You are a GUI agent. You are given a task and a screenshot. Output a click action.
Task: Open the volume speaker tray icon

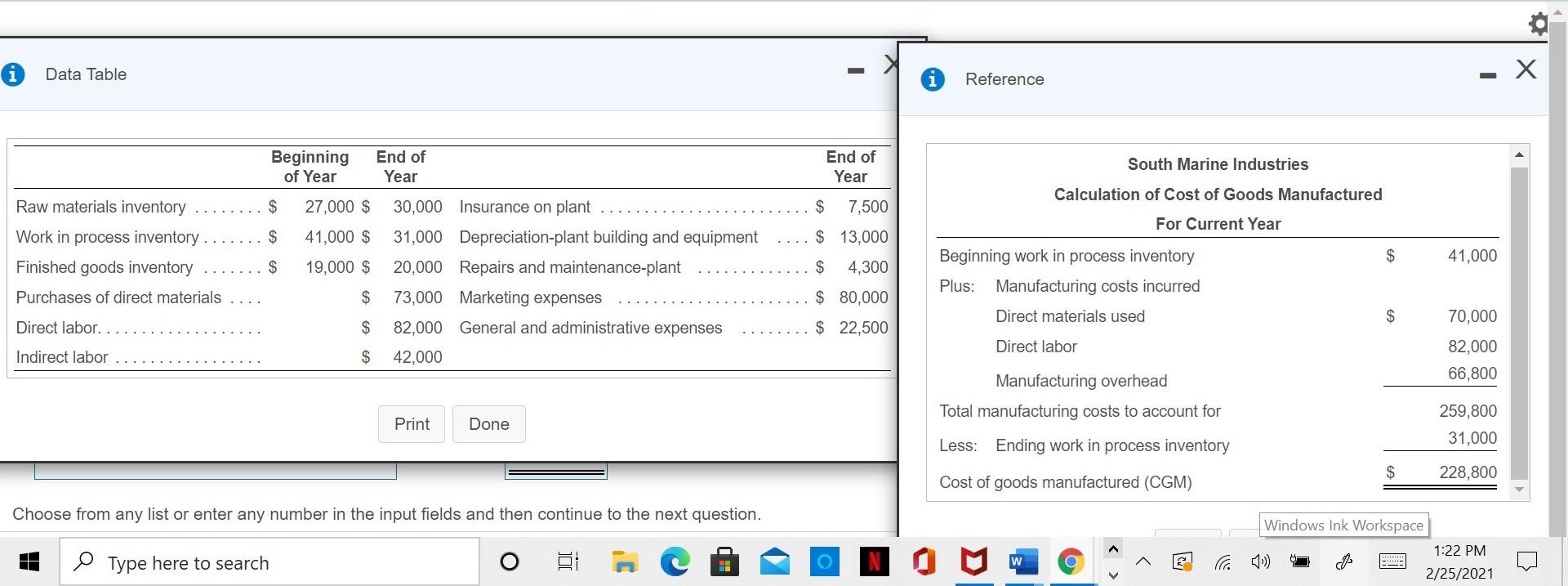tap(1262, 561)
